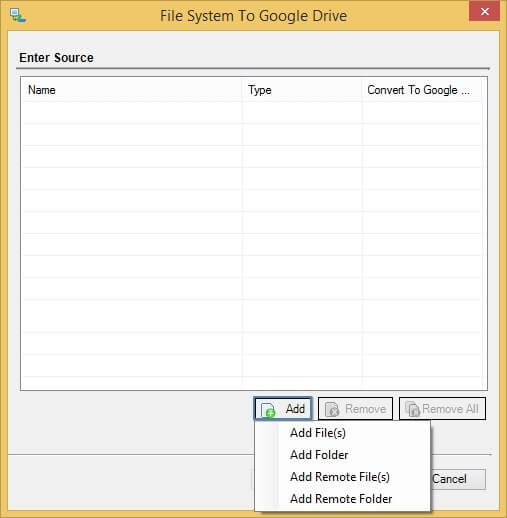Click the Cancel button

458,479
